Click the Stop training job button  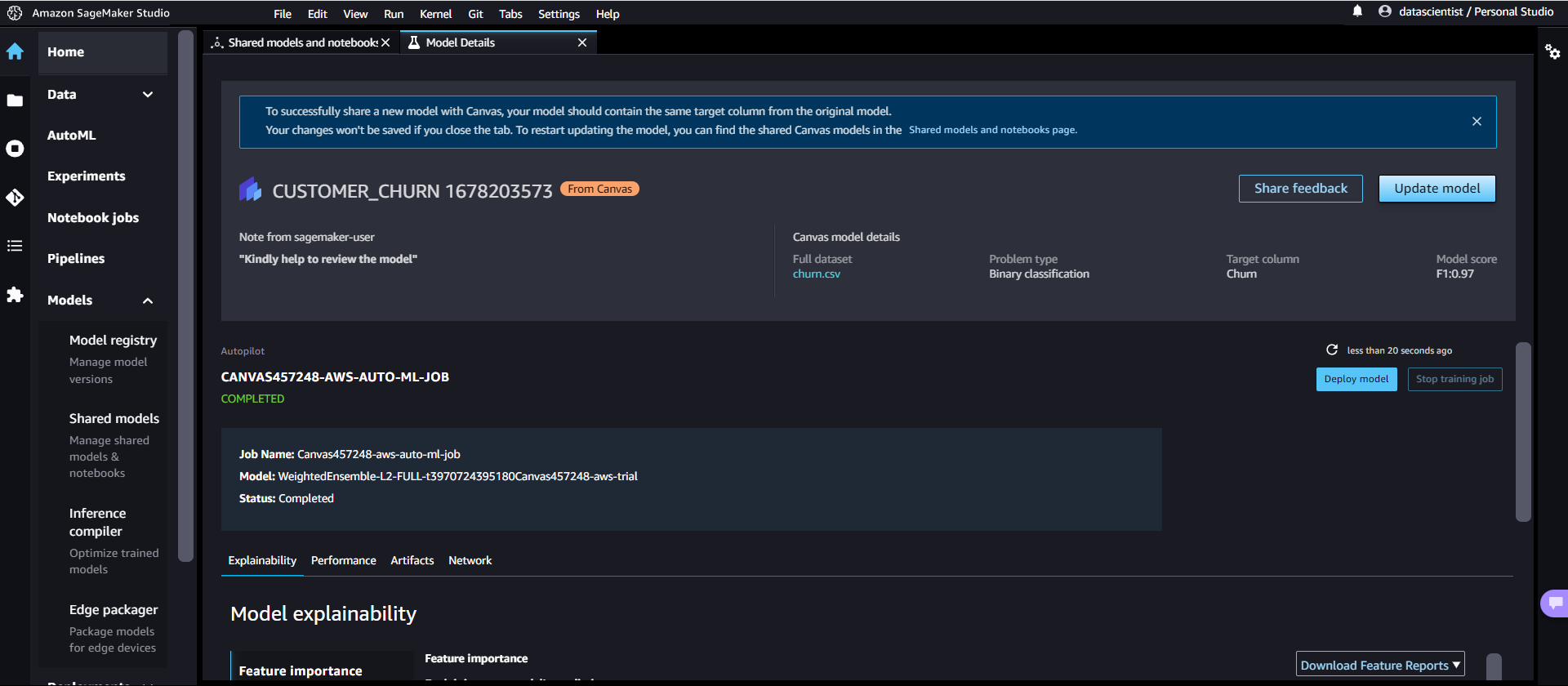tap(1455, 379)
